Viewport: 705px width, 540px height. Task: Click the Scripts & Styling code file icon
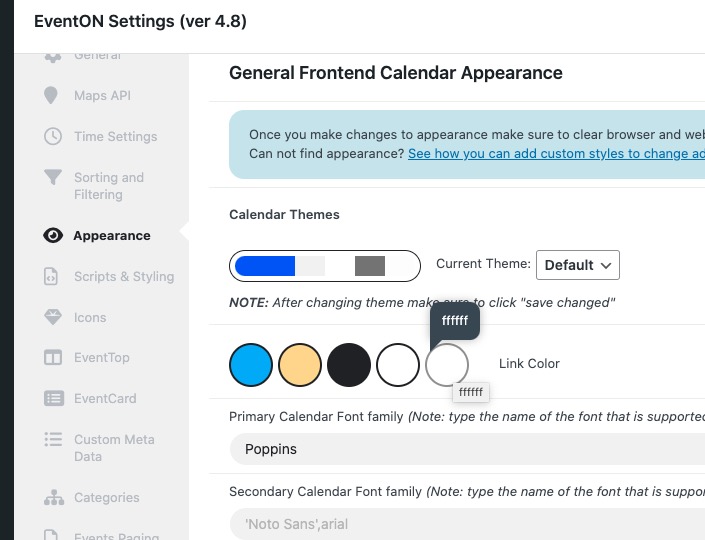51,277
